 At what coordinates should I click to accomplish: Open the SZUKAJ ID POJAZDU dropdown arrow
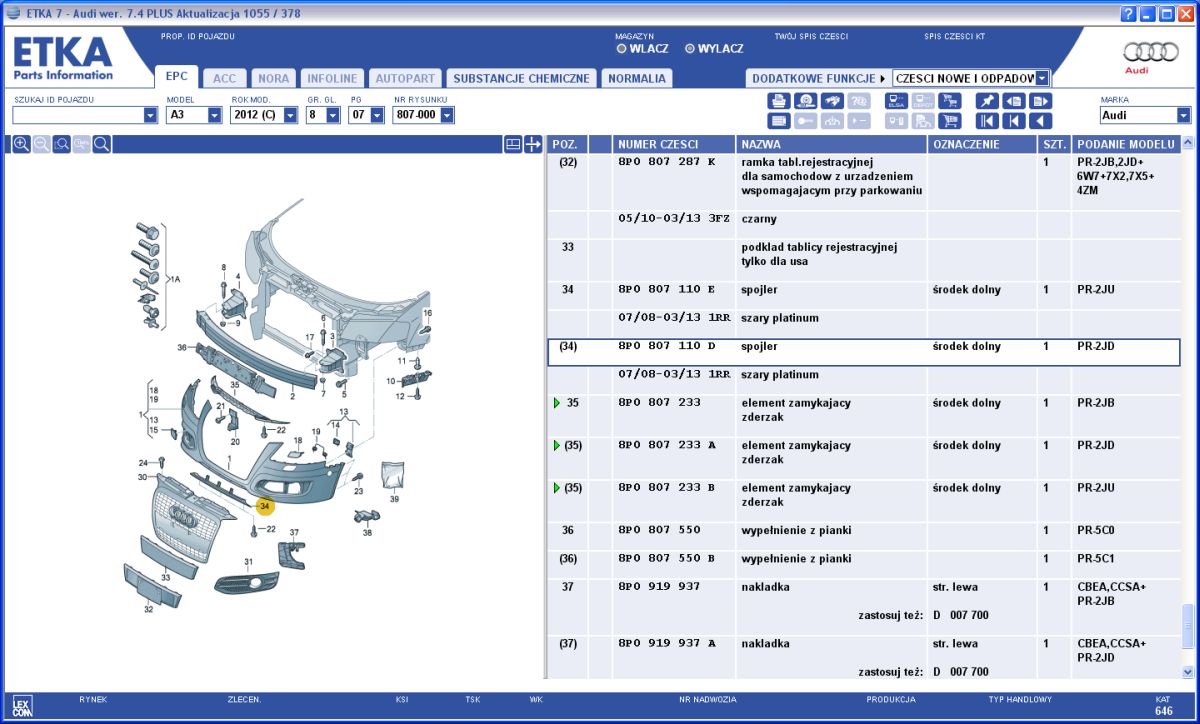coord(151,115)
